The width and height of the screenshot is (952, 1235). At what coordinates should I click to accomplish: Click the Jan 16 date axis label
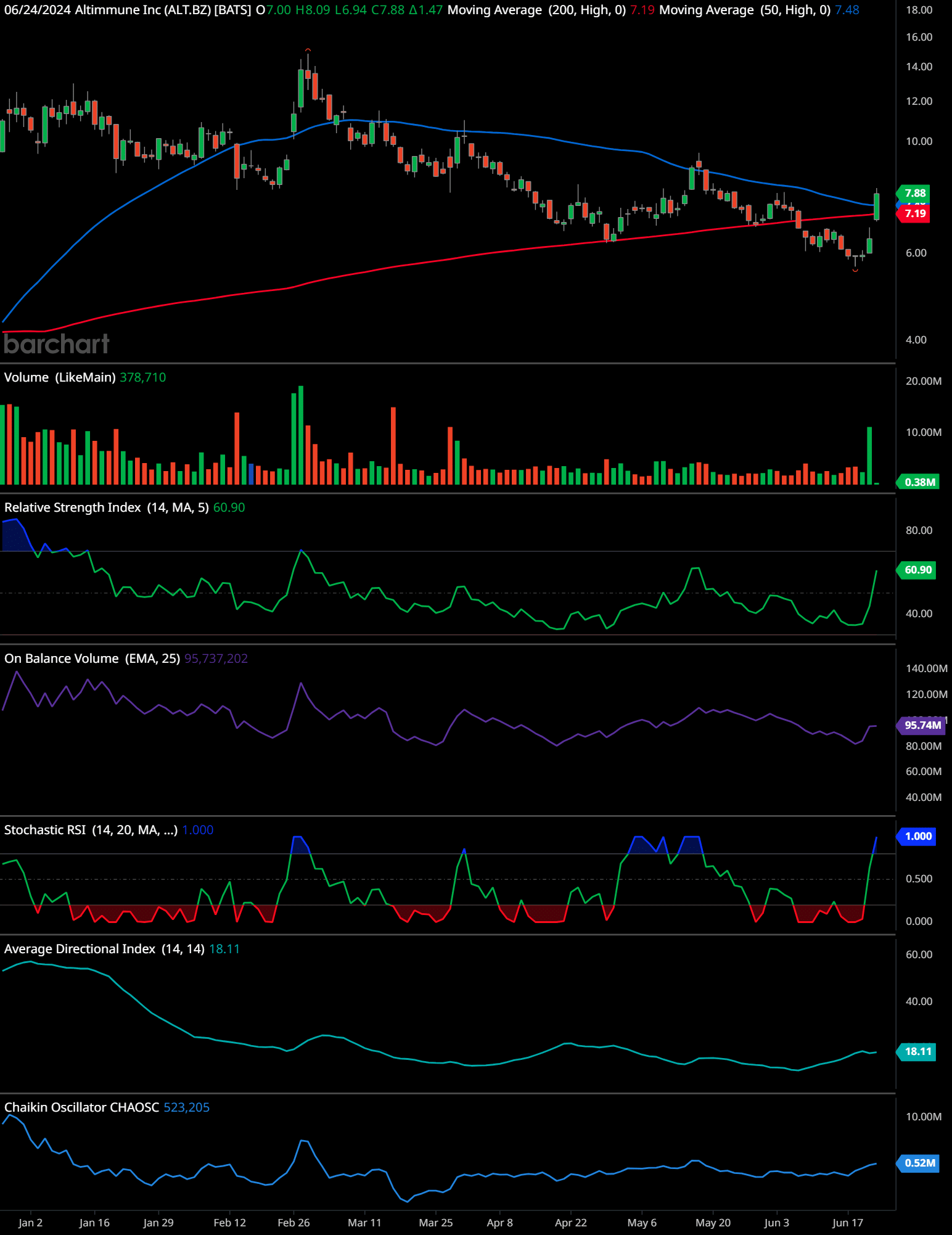[x=94, y=1223]
